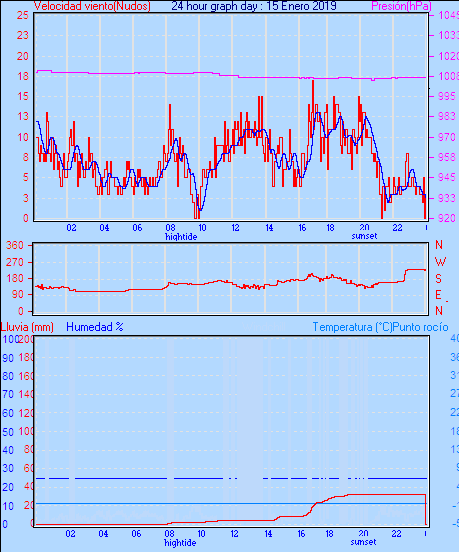Click the wind direction axis value 180
Screen dimensions: 459x552
[x=15, y=278]
